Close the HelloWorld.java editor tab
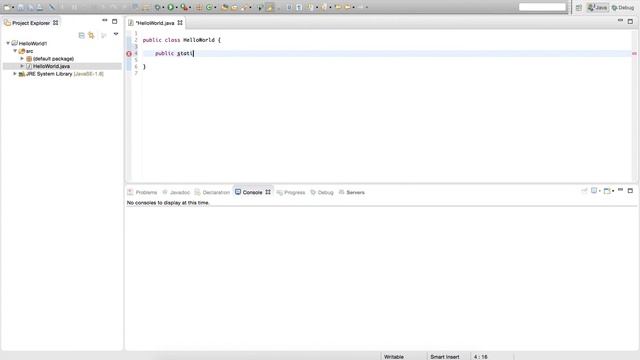 tap(180, 23)
